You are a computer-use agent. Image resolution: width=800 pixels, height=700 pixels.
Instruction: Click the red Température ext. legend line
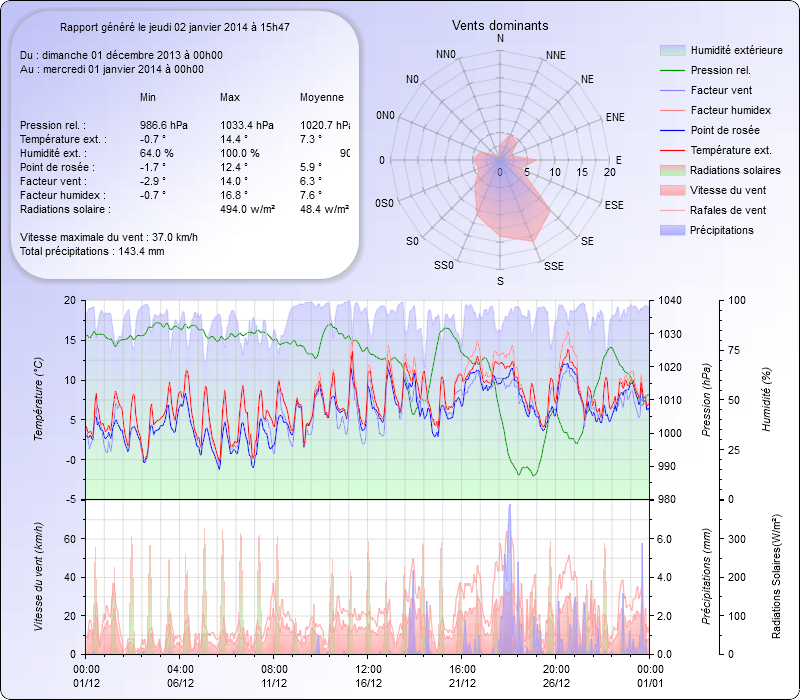pos(684,150)
